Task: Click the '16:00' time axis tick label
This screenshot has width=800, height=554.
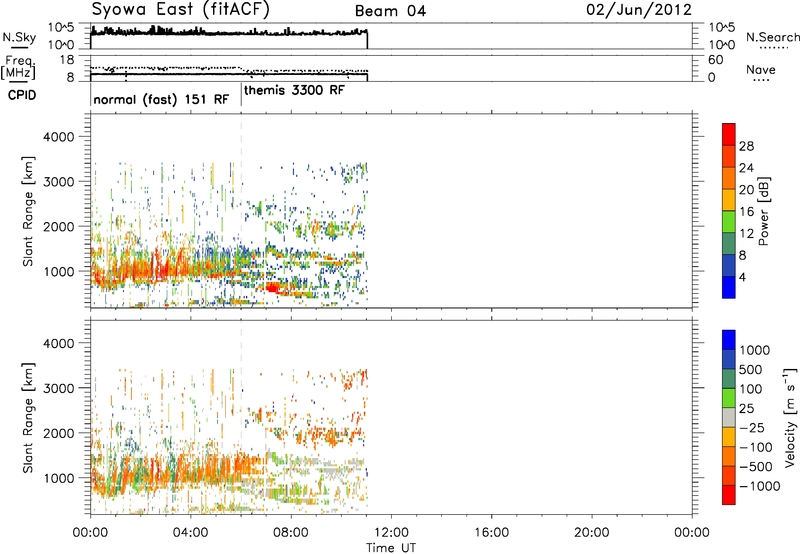Action: (491, 533)
